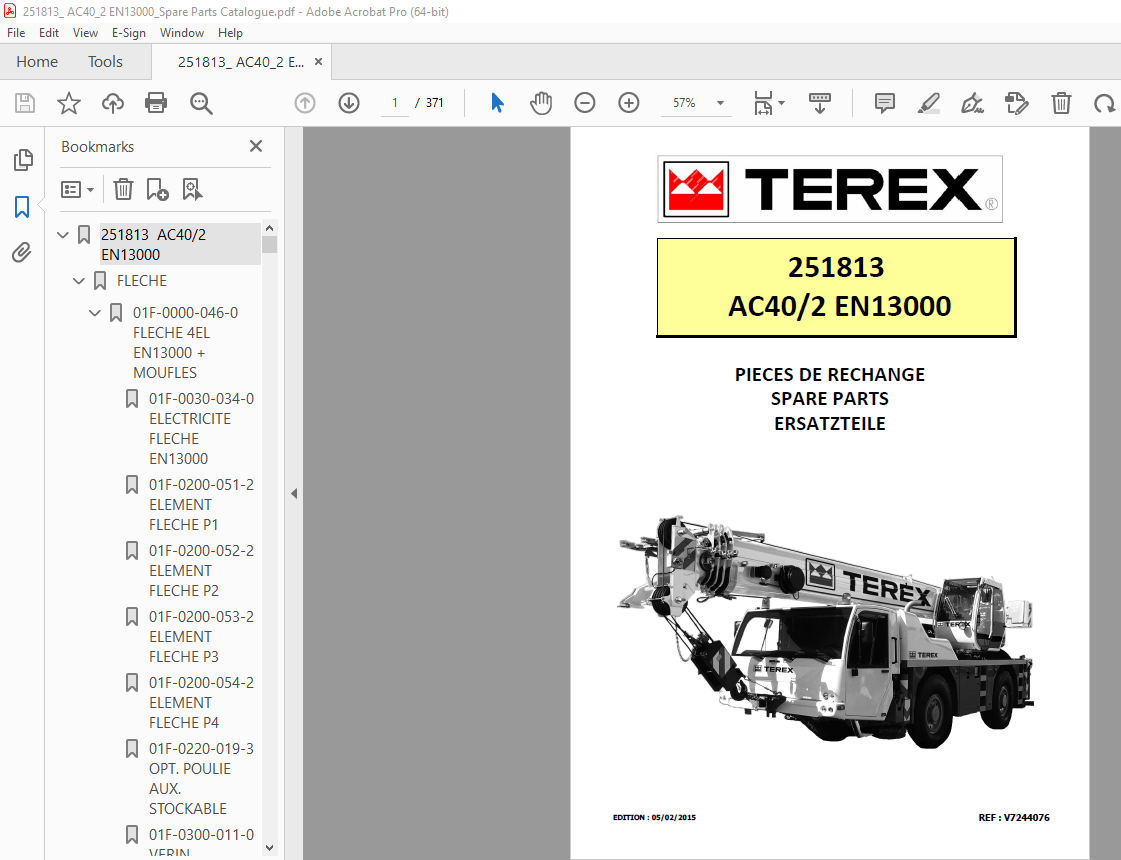Open the Edit menu

[x=49, y=33]
